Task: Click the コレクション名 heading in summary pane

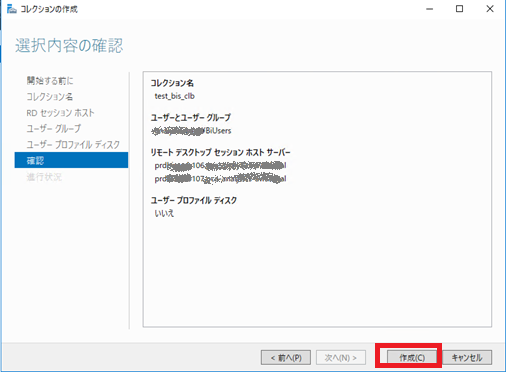Action: 172,83
